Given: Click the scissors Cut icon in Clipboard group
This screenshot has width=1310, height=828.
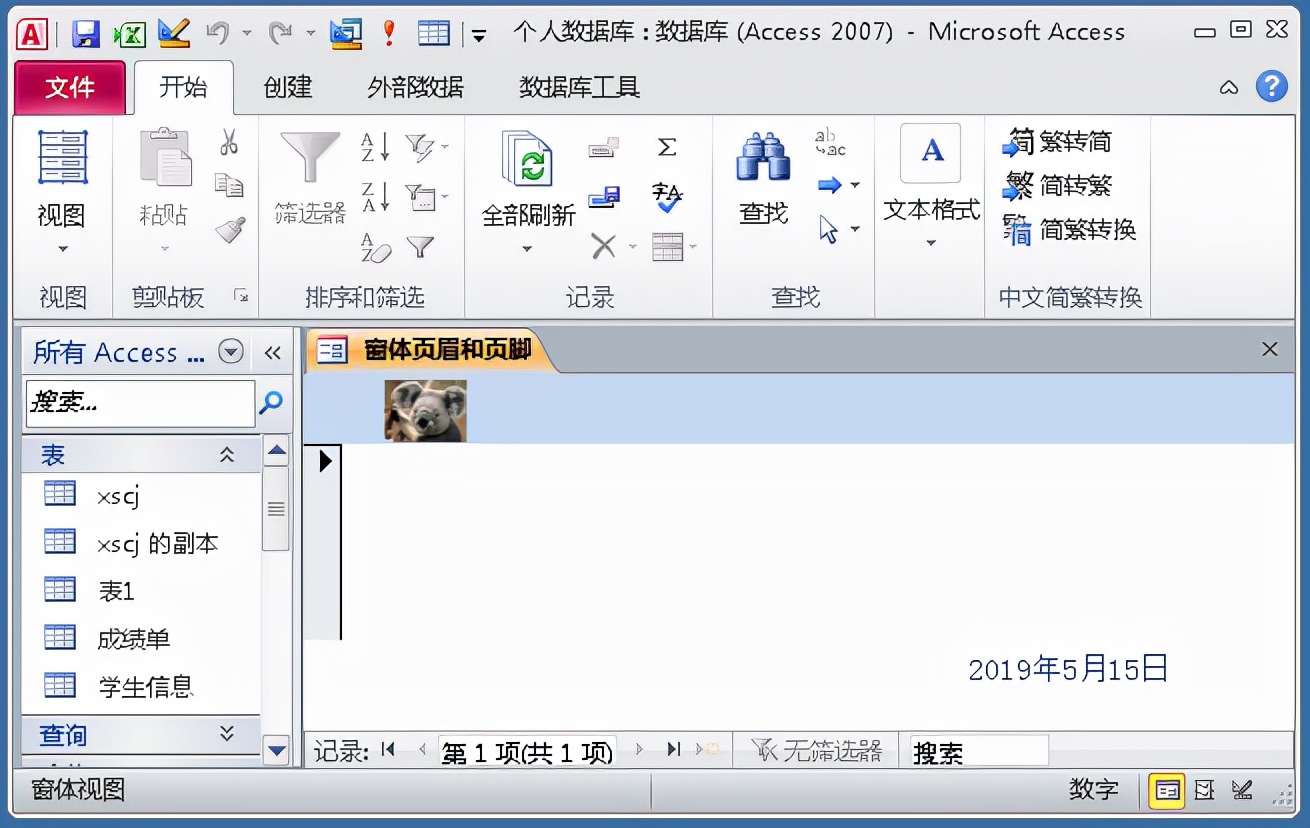Looking at the screenshot, I should click(x=228, y=140).
